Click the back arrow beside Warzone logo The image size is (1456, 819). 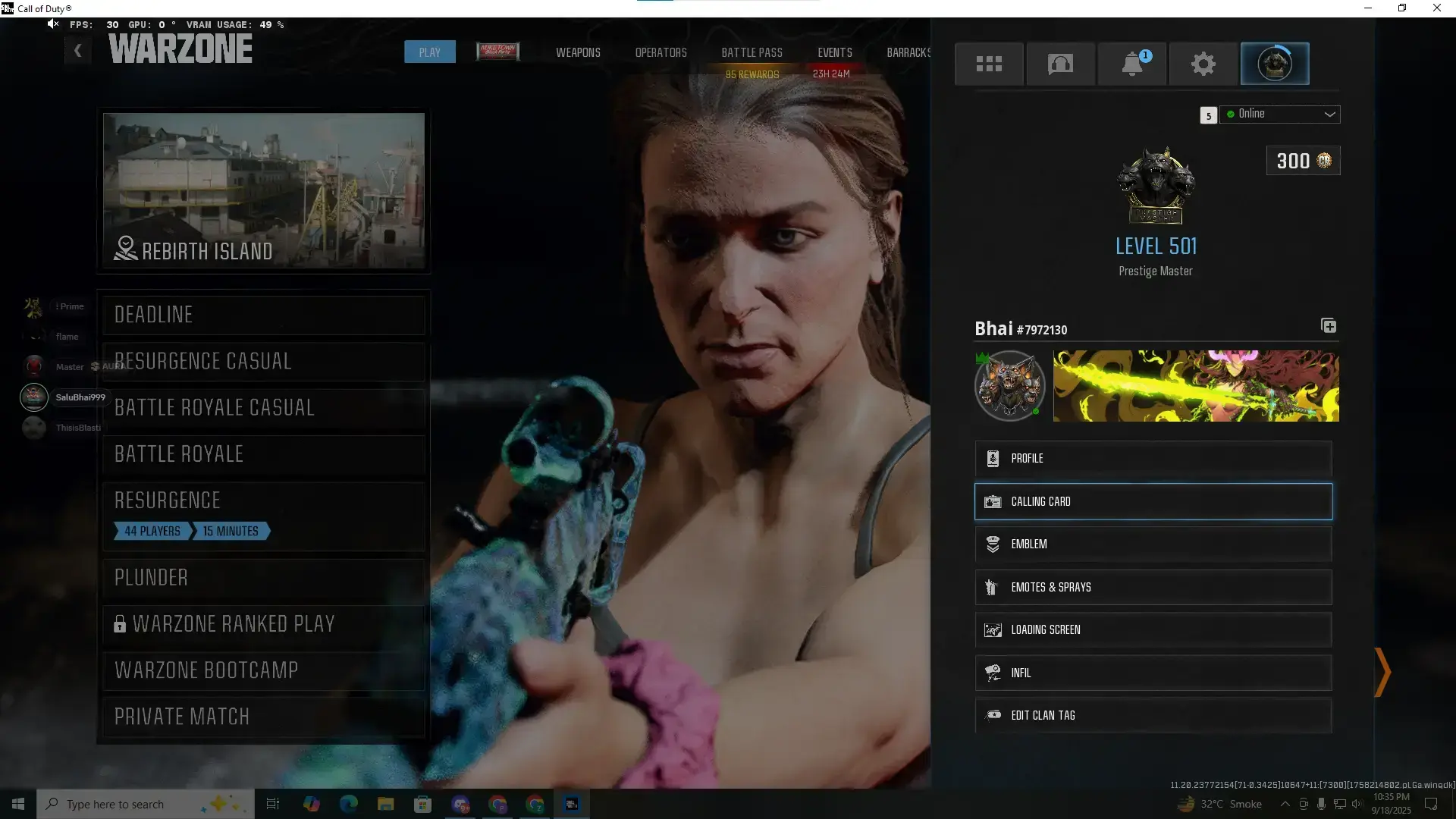point(77,51)
